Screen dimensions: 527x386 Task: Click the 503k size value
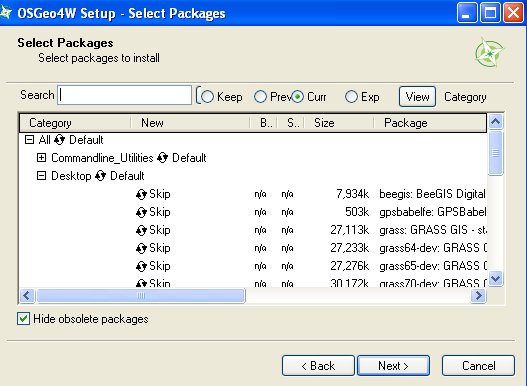[x=357, y=212]
